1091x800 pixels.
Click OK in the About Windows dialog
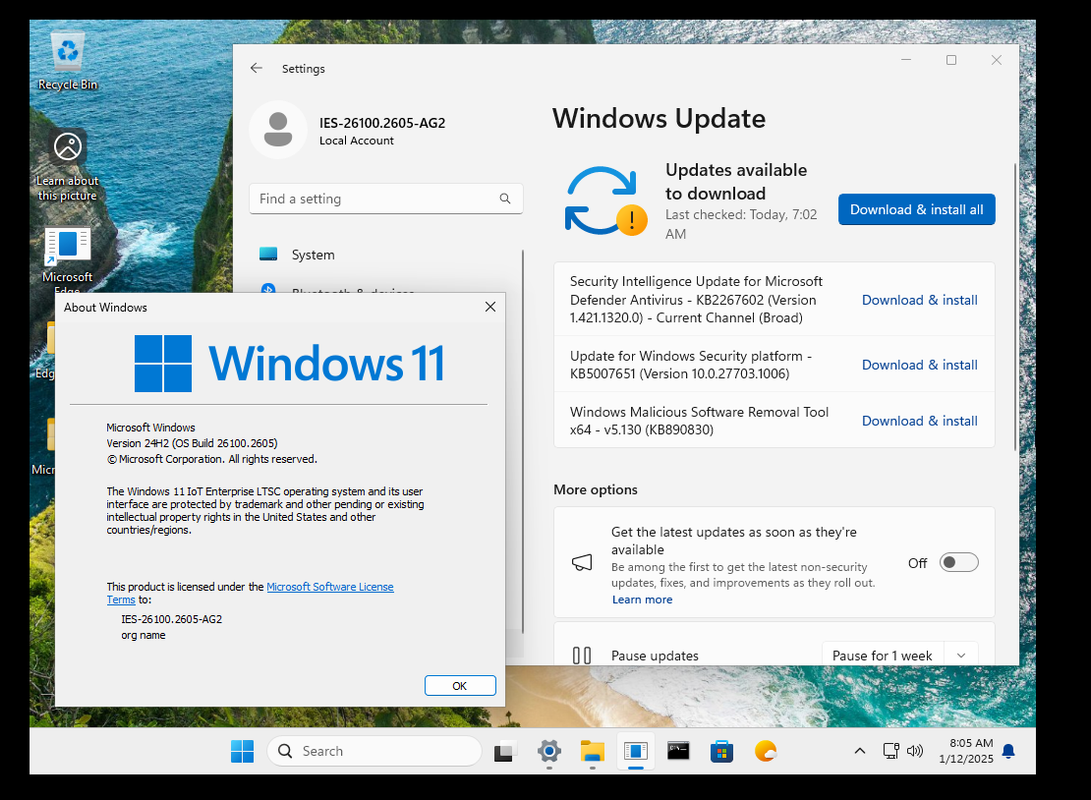pos(460,685)
